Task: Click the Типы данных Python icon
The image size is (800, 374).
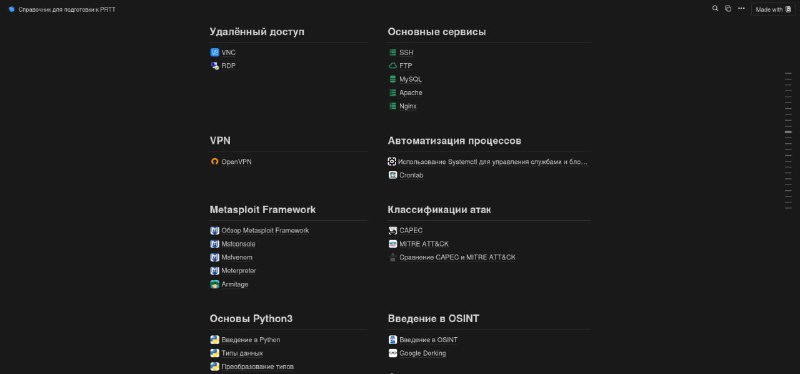Action: [214, 353]
